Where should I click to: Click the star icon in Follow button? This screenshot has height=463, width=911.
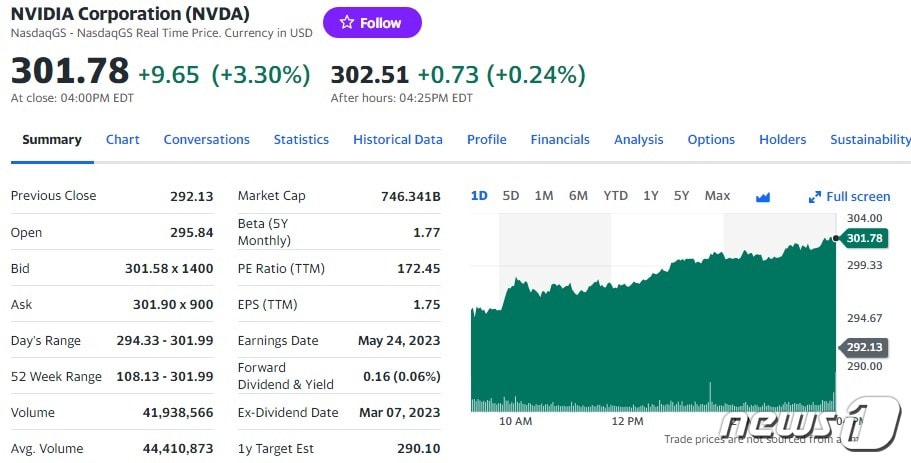click(x=347, y=23)
